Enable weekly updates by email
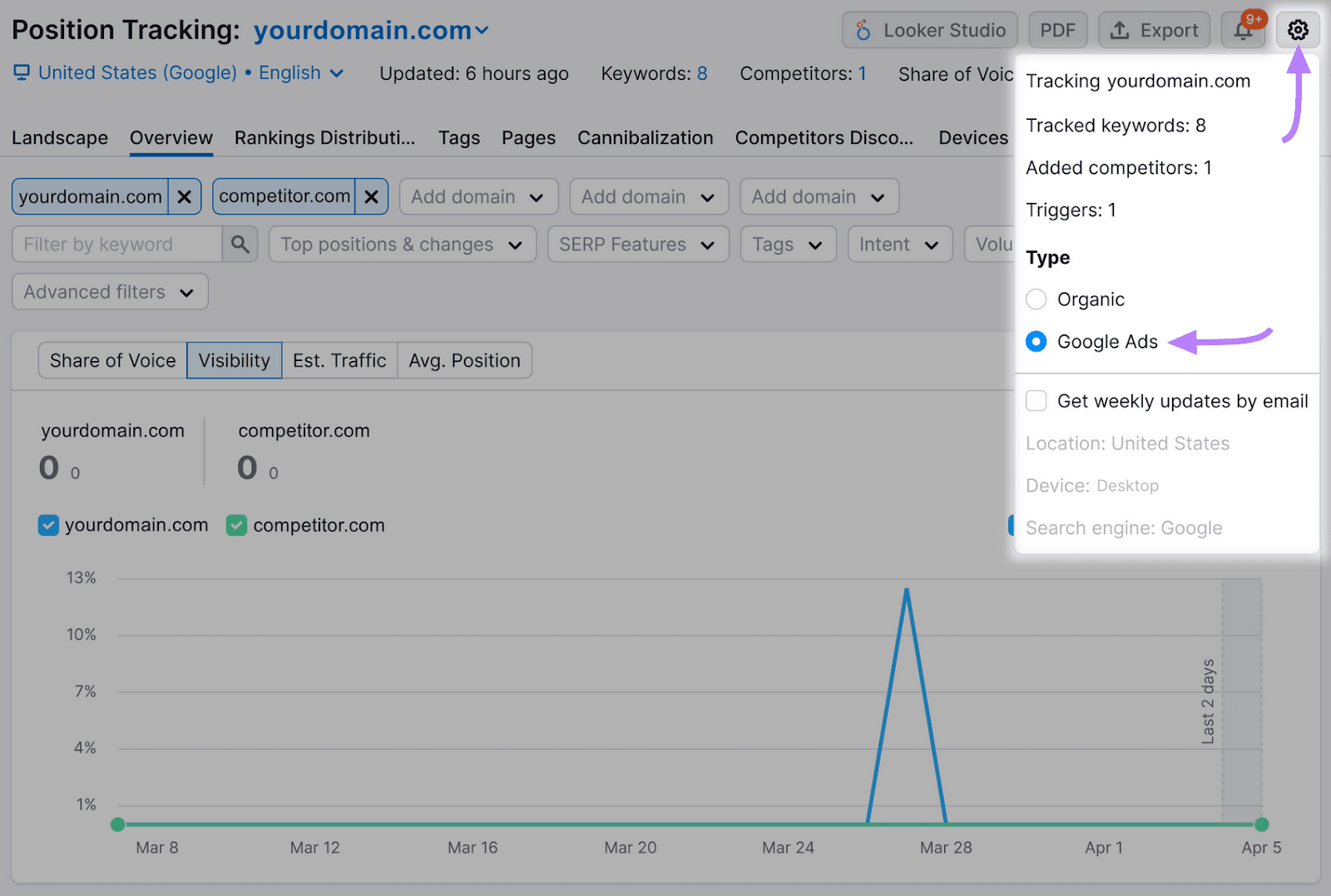The image size is (1331, 896). pyautogui.click(x=1037, y=400)
